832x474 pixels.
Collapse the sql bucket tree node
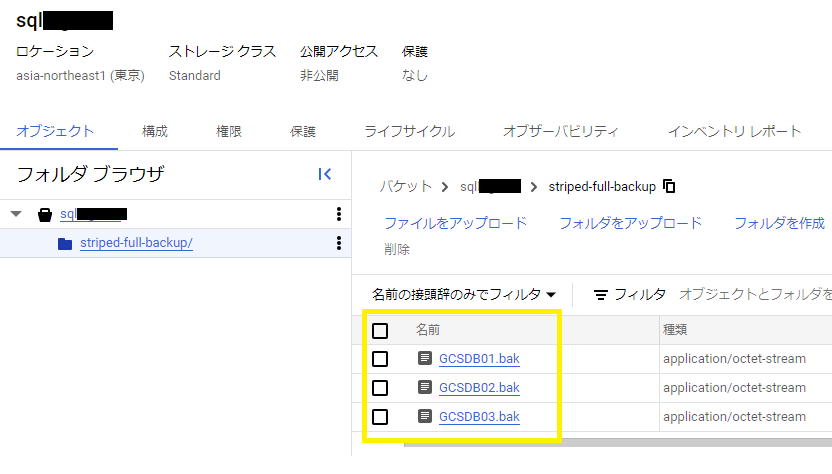(16, 214)
